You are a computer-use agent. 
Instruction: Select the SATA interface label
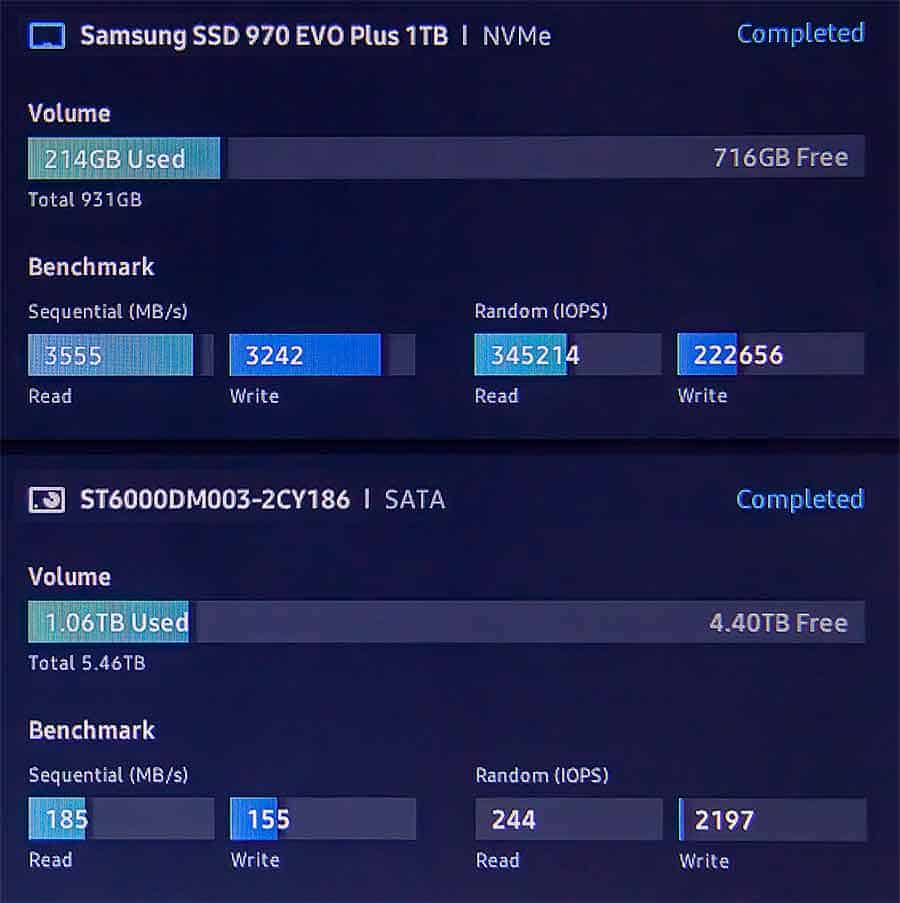[414, 500]
